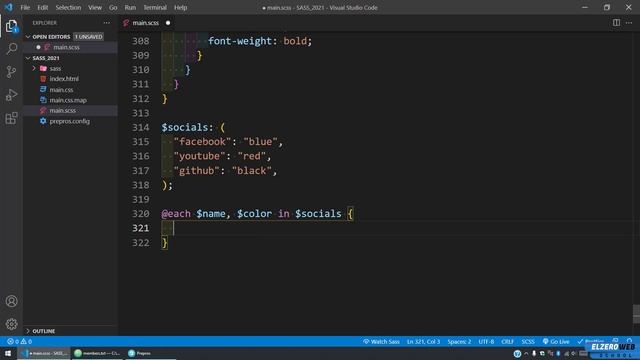Open the Source Control view
Image resolution: width=640 pixels, height=360 pixels.
11,72
